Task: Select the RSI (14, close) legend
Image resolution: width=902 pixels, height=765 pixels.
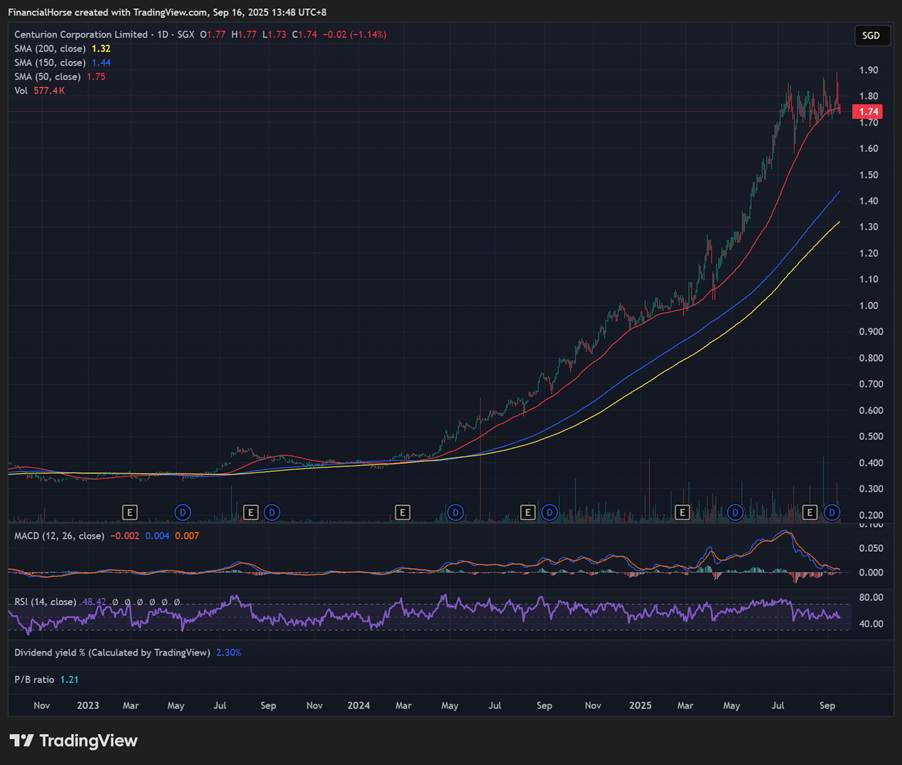Action: click(45, 602)
